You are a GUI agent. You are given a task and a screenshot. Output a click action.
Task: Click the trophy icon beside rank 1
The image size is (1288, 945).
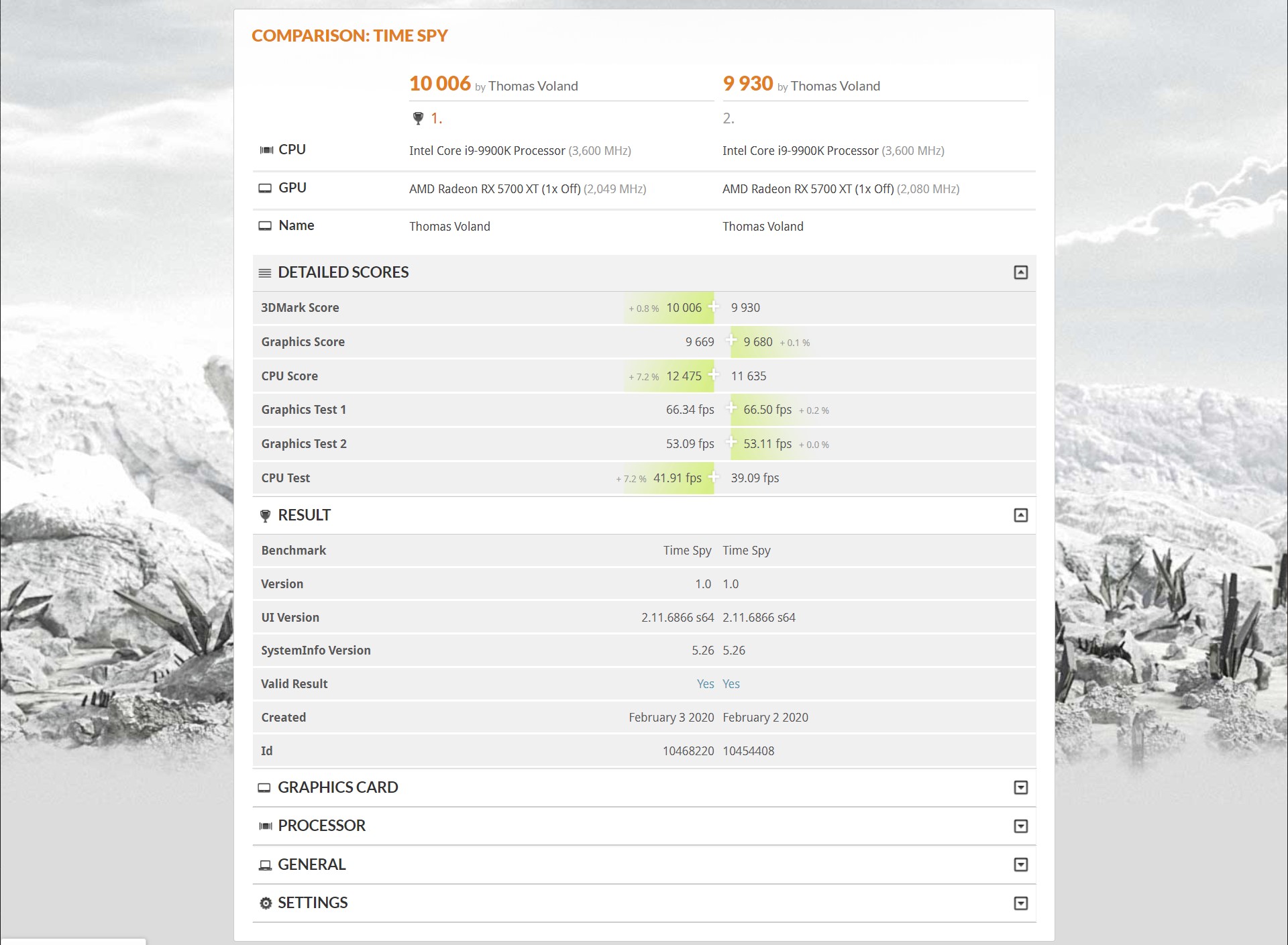[x=418, y=119]
